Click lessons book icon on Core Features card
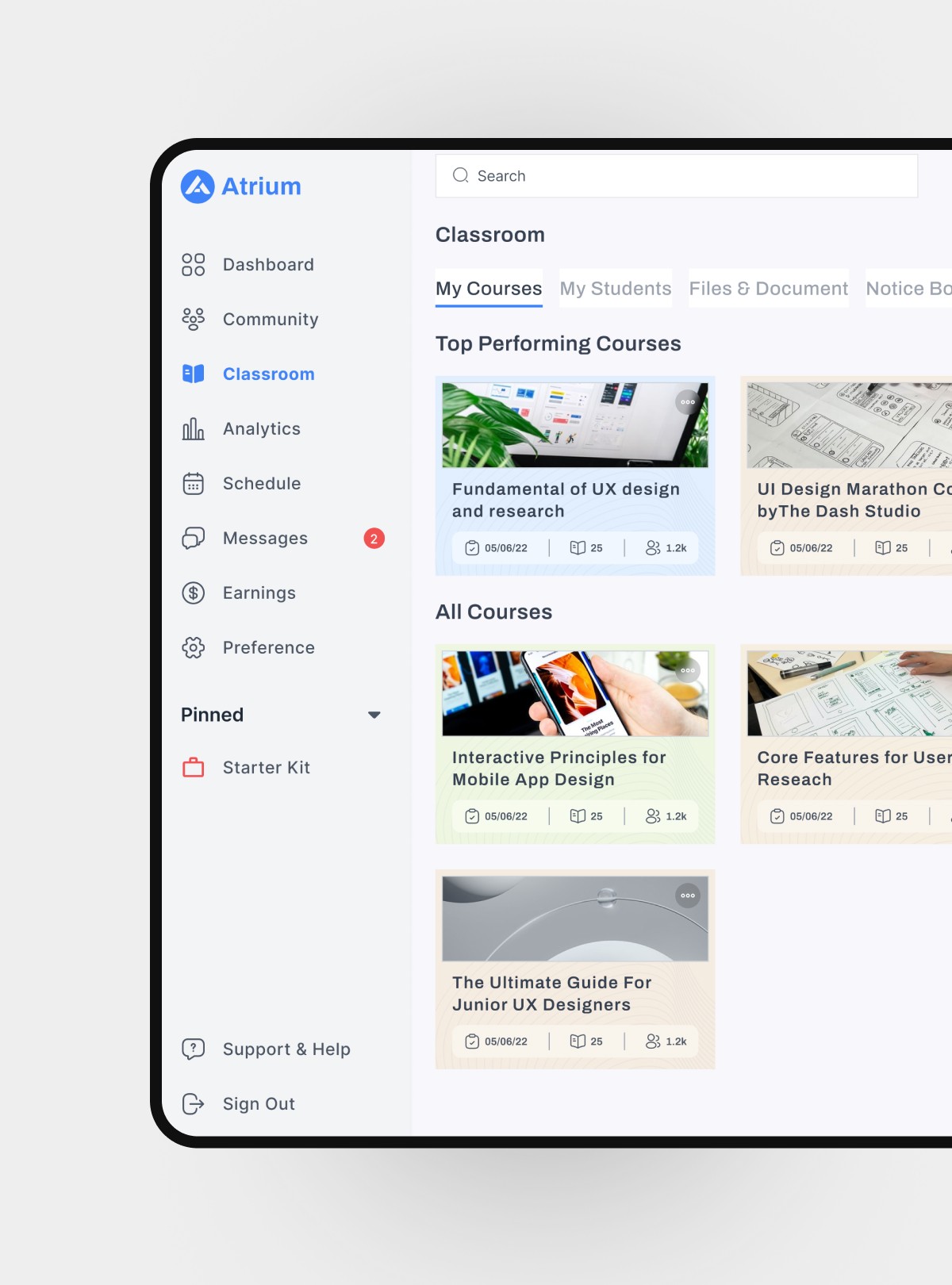This screenshot has width=952, height=1285. (x=883, y=816)
